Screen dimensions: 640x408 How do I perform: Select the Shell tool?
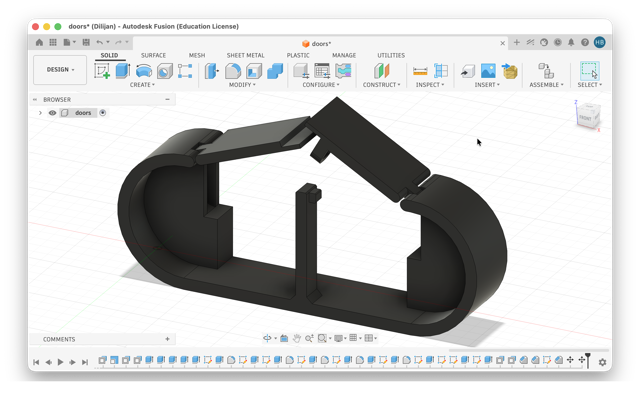(x=254, y=71)
